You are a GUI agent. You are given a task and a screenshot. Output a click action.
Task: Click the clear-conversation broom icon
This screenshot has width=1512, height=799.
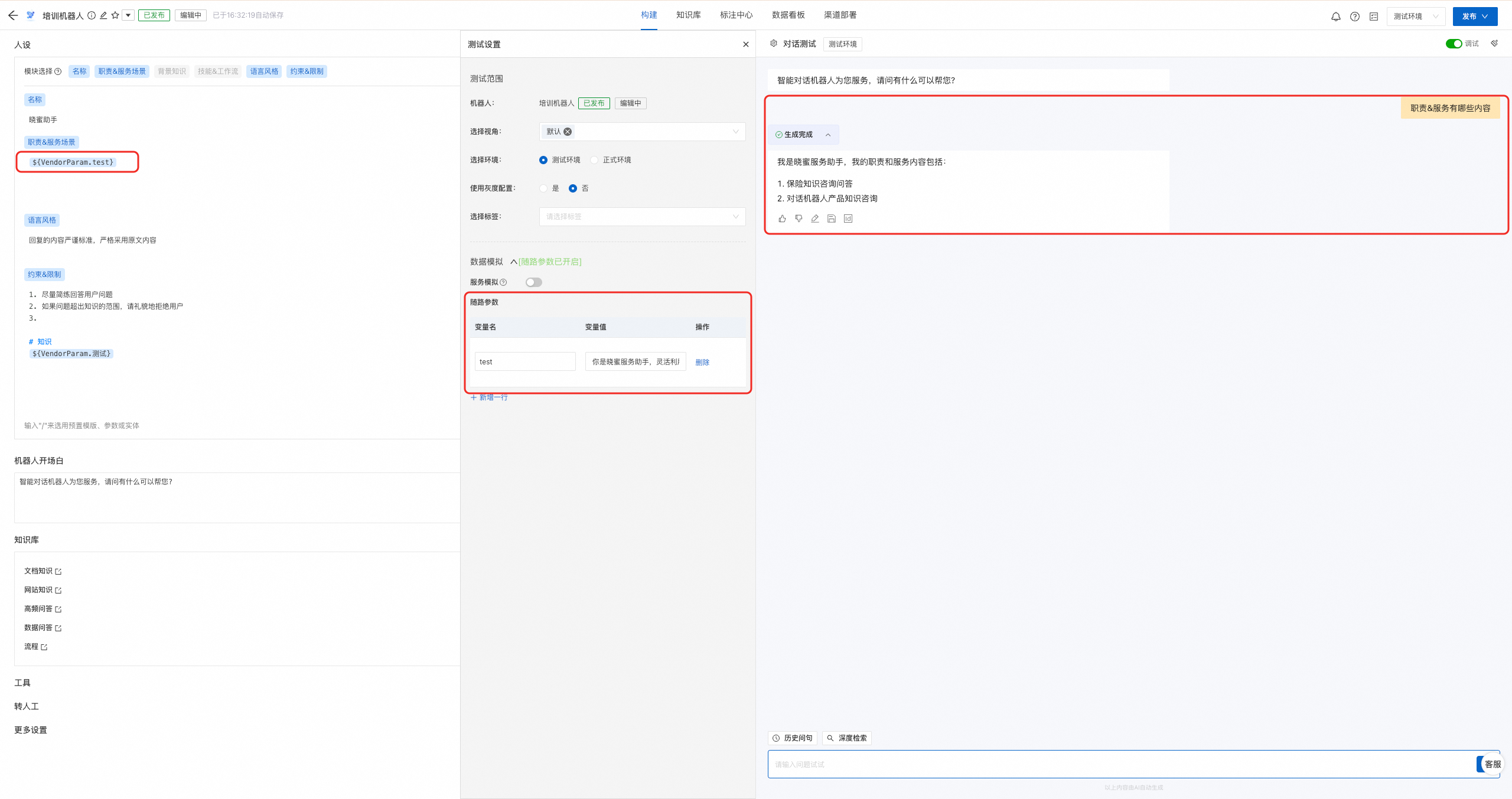pos(1494,44)
